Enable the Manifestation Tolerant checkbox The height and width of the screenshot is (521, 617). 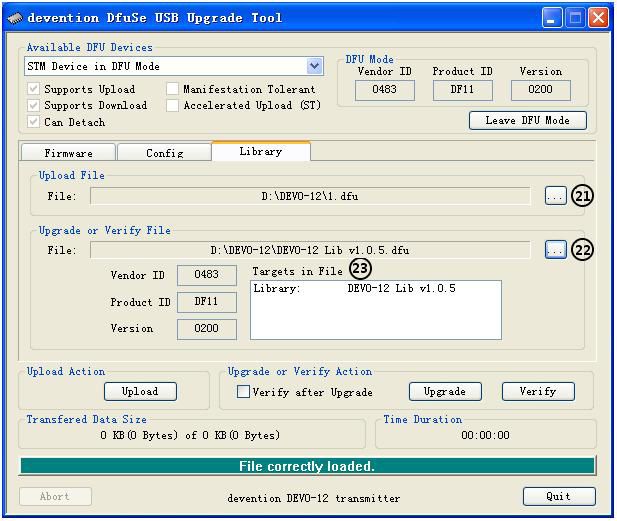(172, 89)
